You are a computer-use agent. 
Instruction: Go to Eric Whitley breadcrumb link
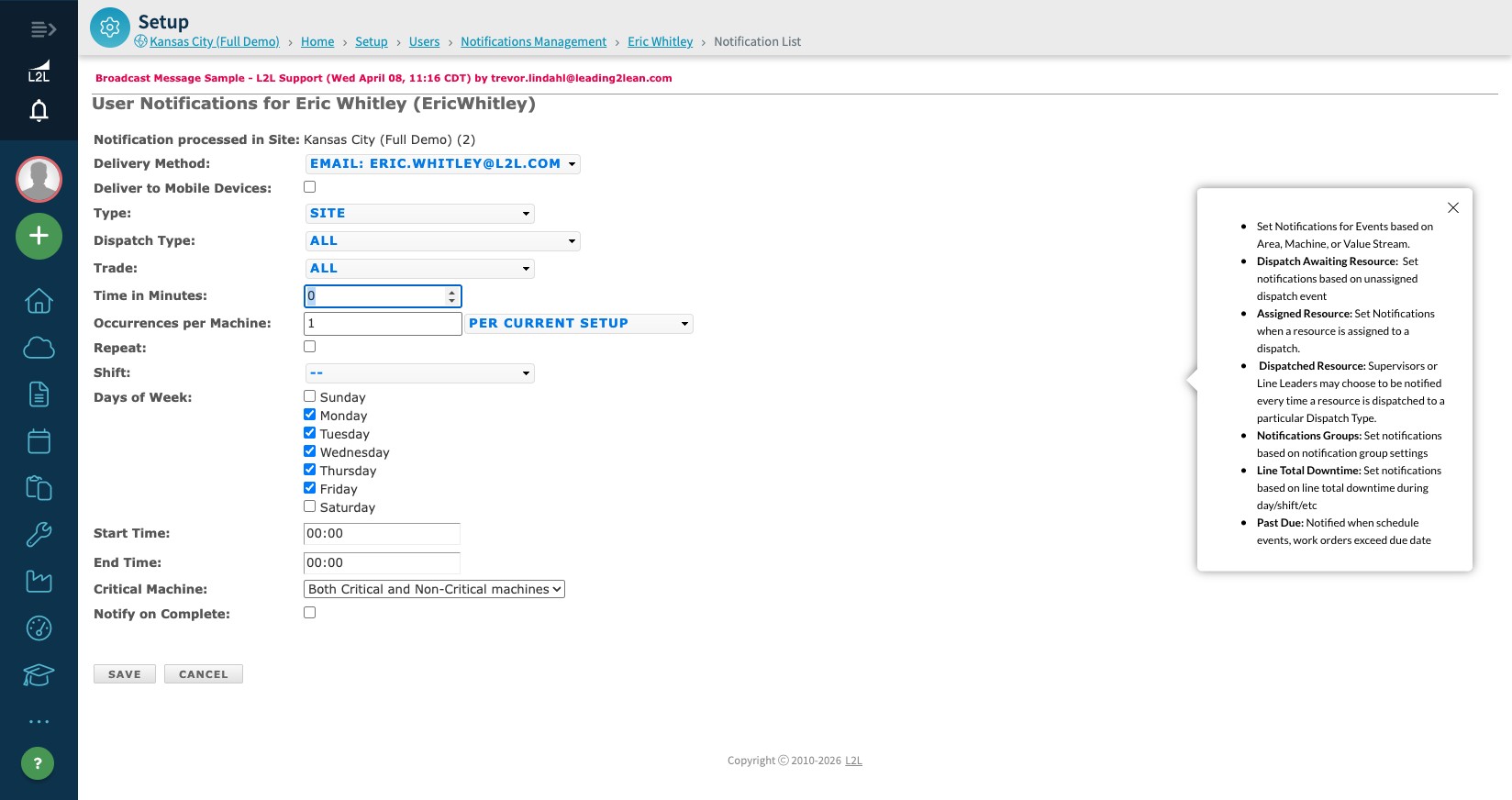pyautogui.click(x=661, y=41)
